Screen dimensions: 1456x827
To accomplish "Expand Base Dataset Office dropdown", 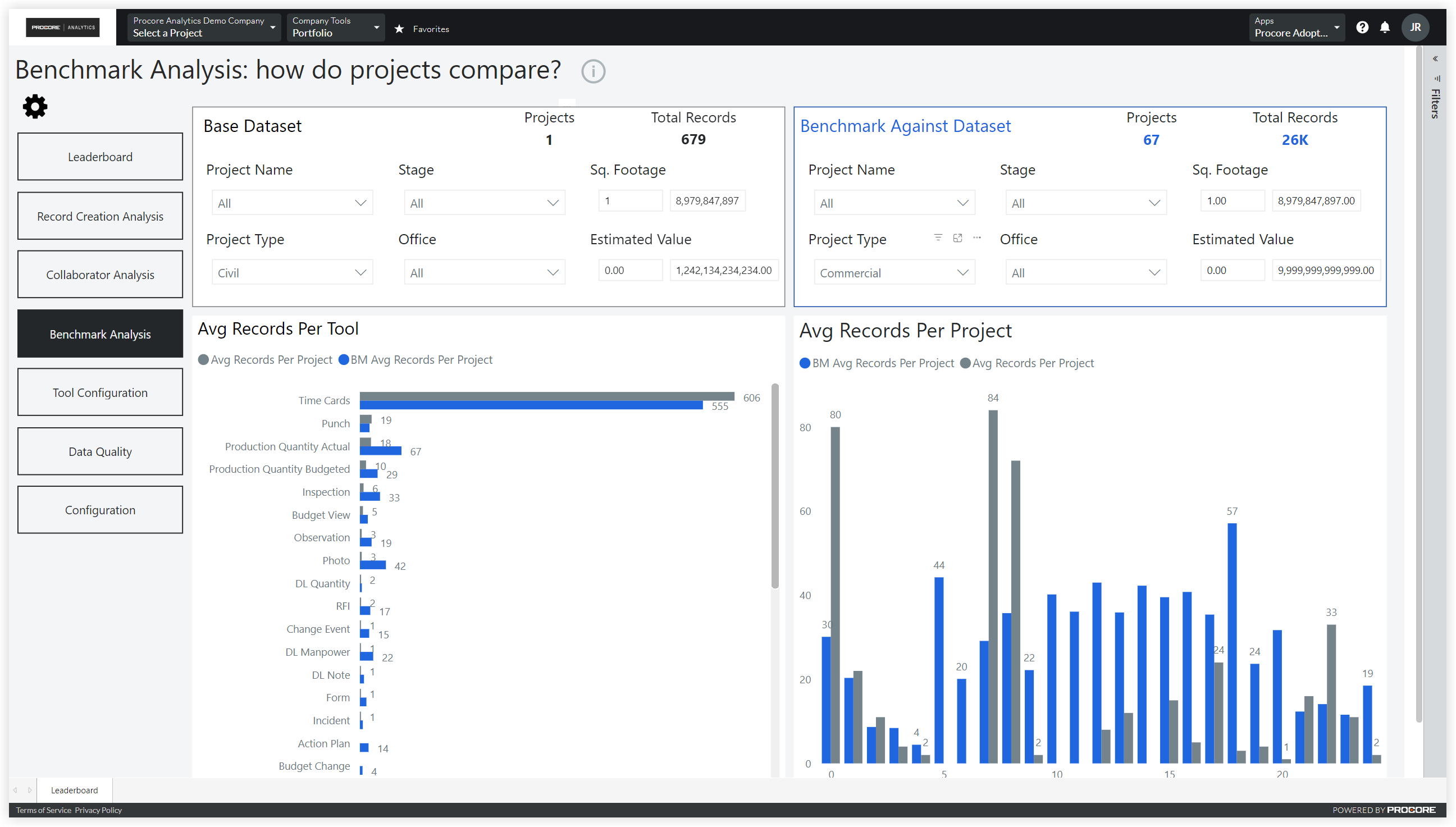I will [484, 273].
